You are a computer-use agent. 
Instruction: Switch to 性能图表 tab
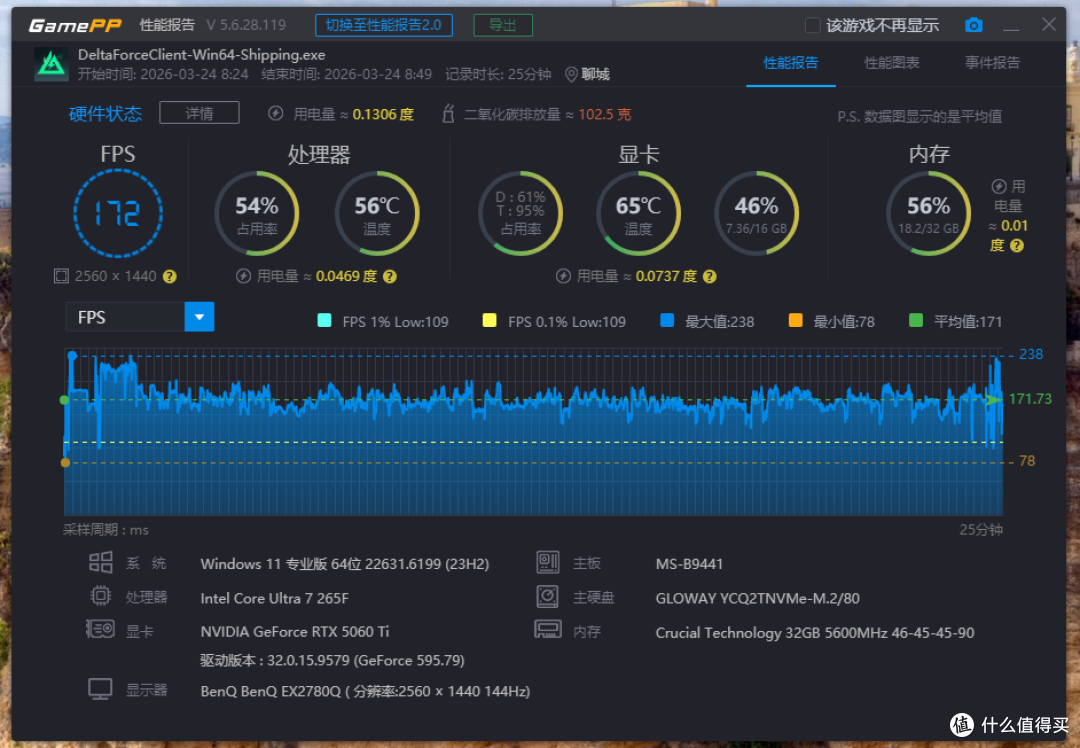click(x=892, y=63)
